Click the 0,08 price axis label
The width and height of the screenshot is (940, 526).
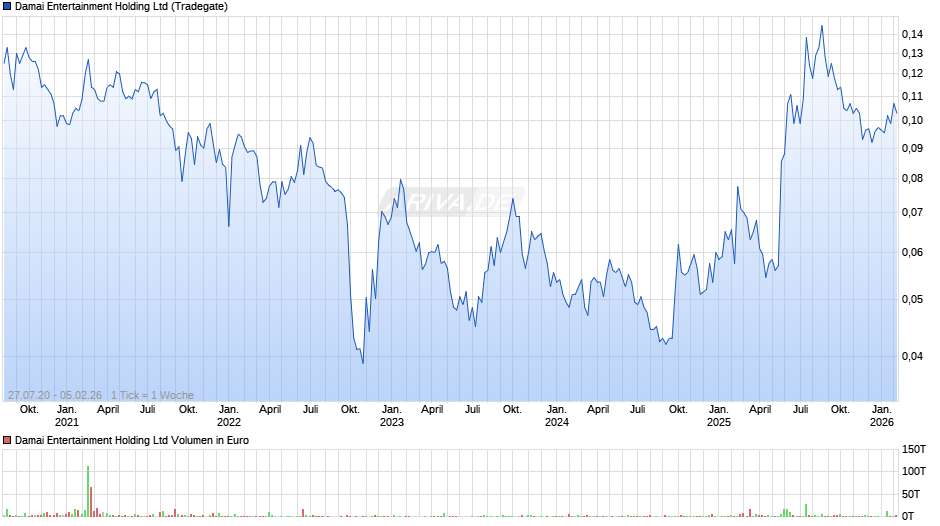click(912, 178)
